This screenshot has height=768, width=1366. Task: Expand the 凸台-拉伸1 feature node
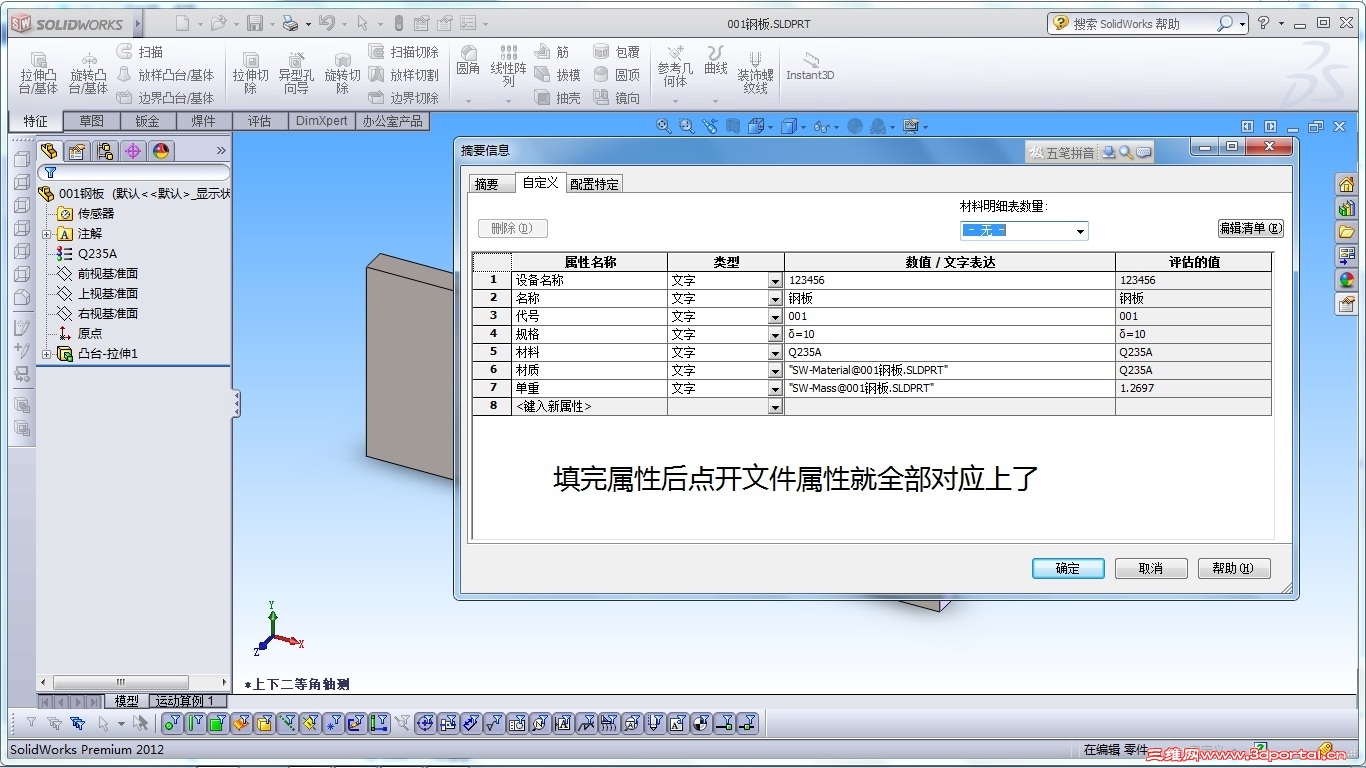click(x=47, y=354)
